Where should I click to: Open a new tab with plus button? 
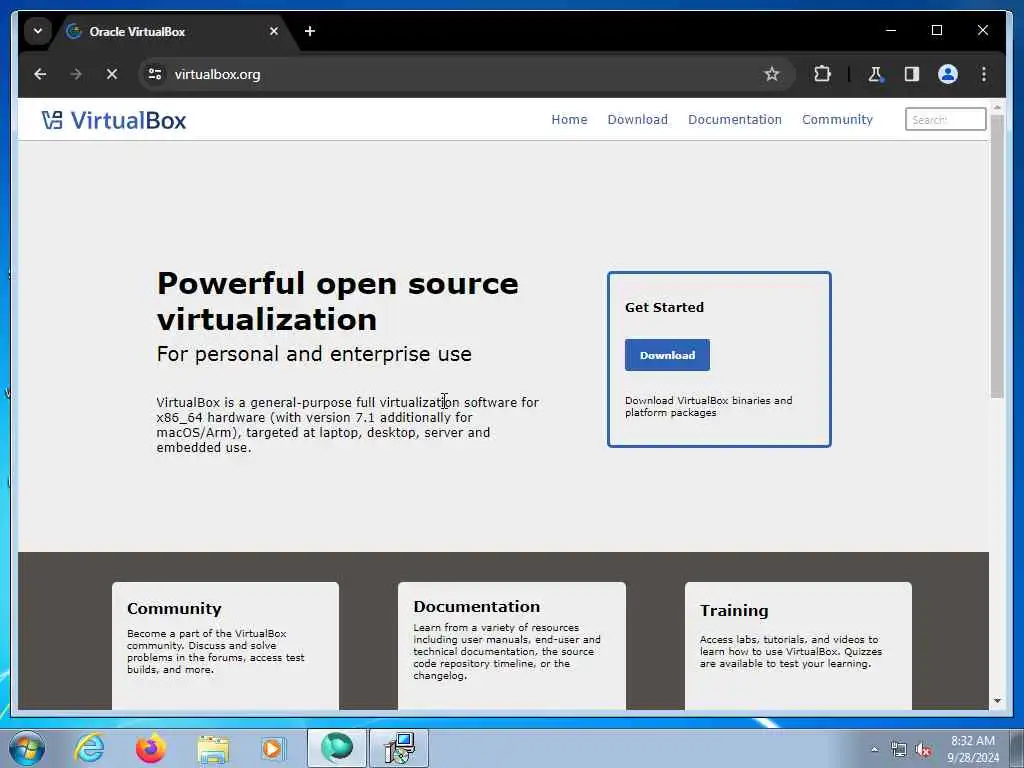[310, 31]
